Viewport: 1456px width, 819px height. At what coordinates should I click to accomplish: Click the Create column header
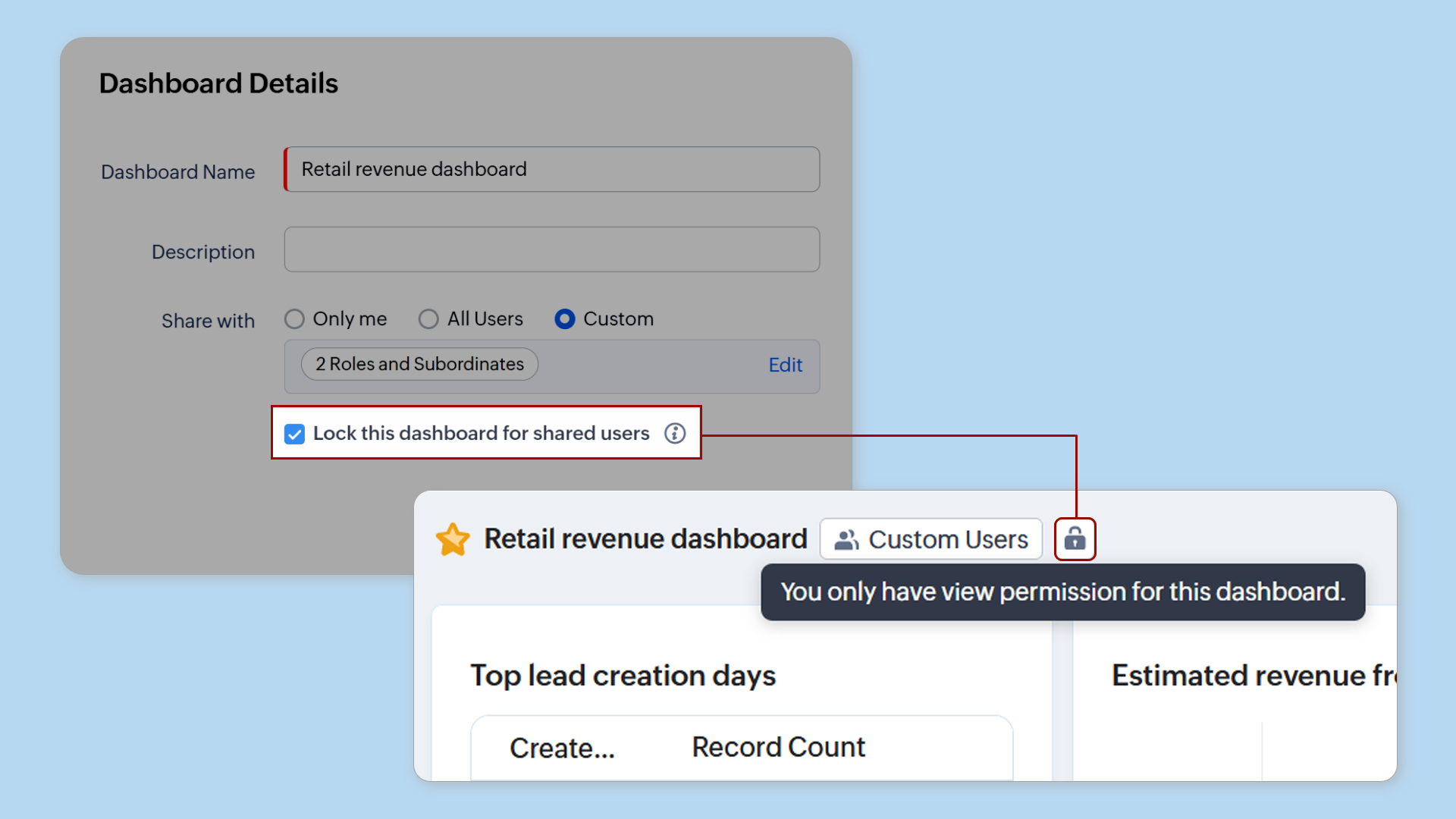(561, 747)
